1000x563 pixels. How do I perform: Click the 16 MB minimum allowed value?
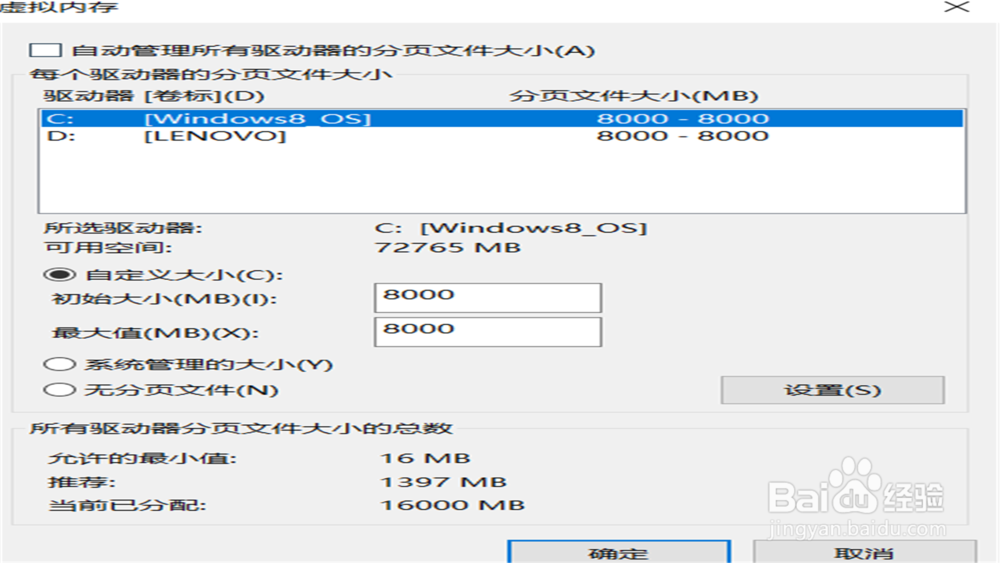pyautogui.click(x=425, y=458)
